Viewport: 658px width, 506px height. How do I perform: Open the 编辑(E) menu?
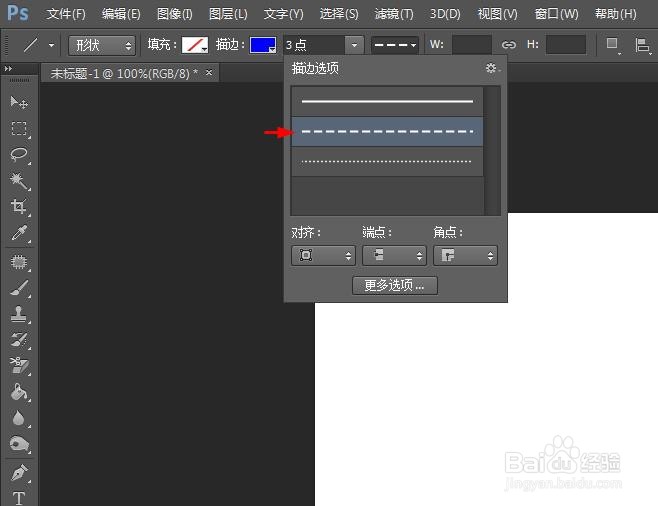pos(121,14)
